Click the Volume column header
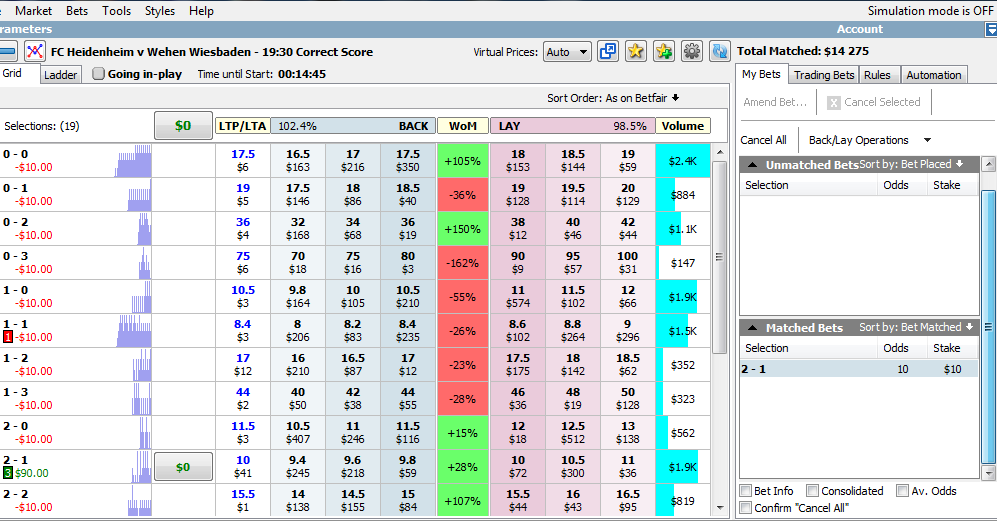This screenshot has width=997, height=522. 682,126
